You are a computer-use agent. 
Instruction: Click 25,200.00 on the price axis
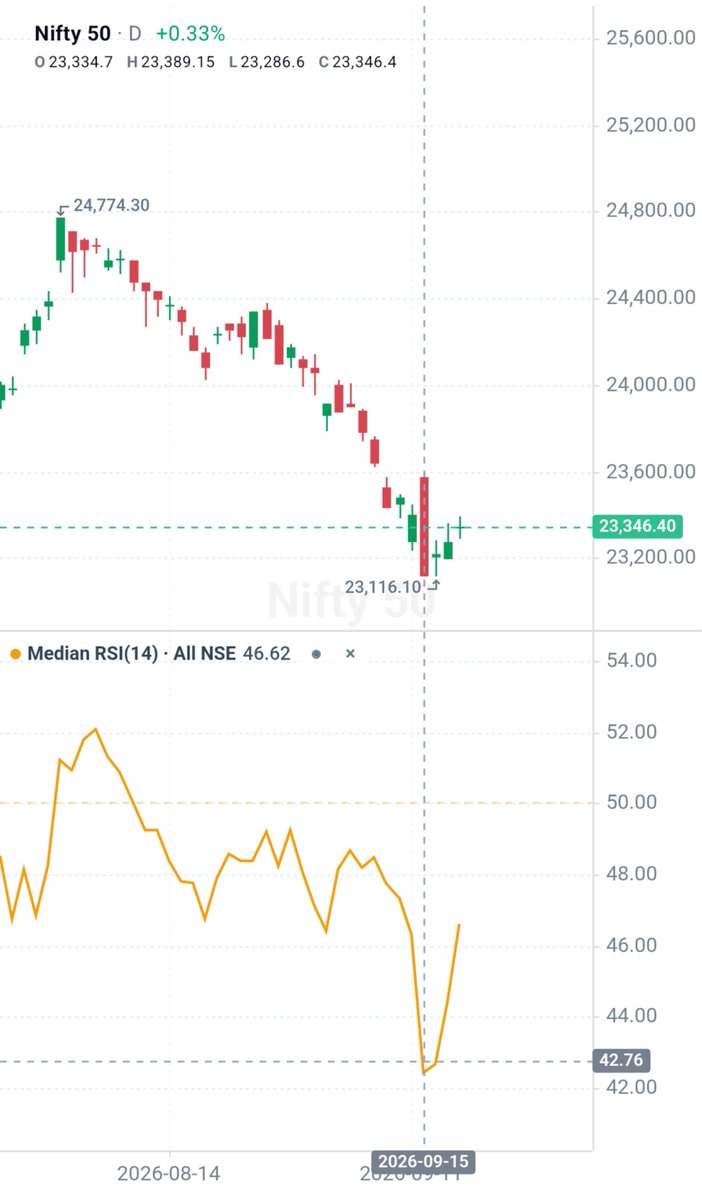click(651, 125)
